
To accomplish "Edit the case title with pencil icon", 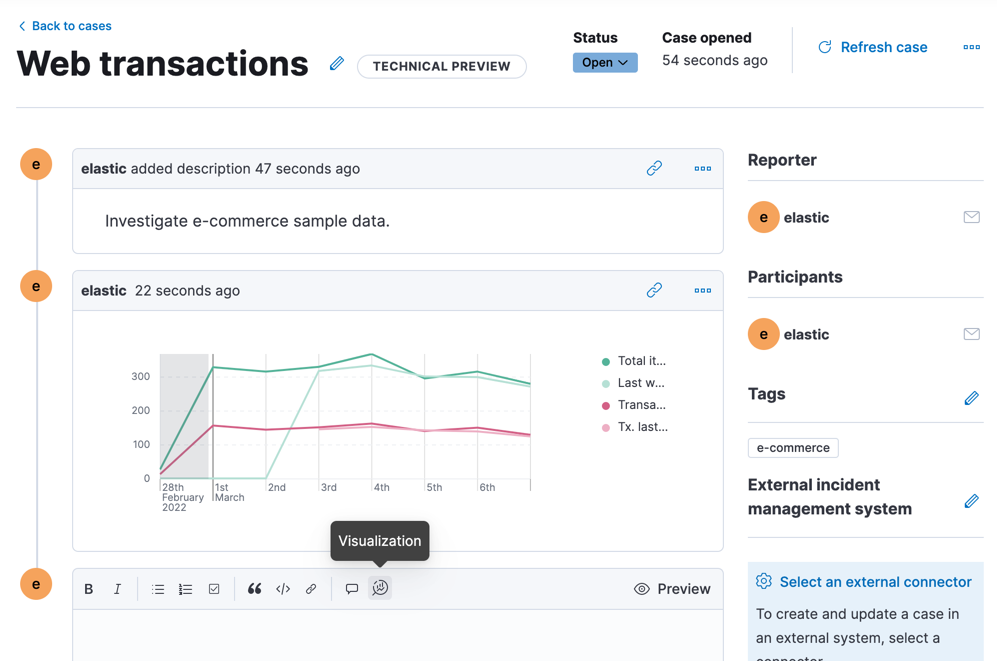I will (337, 64).
